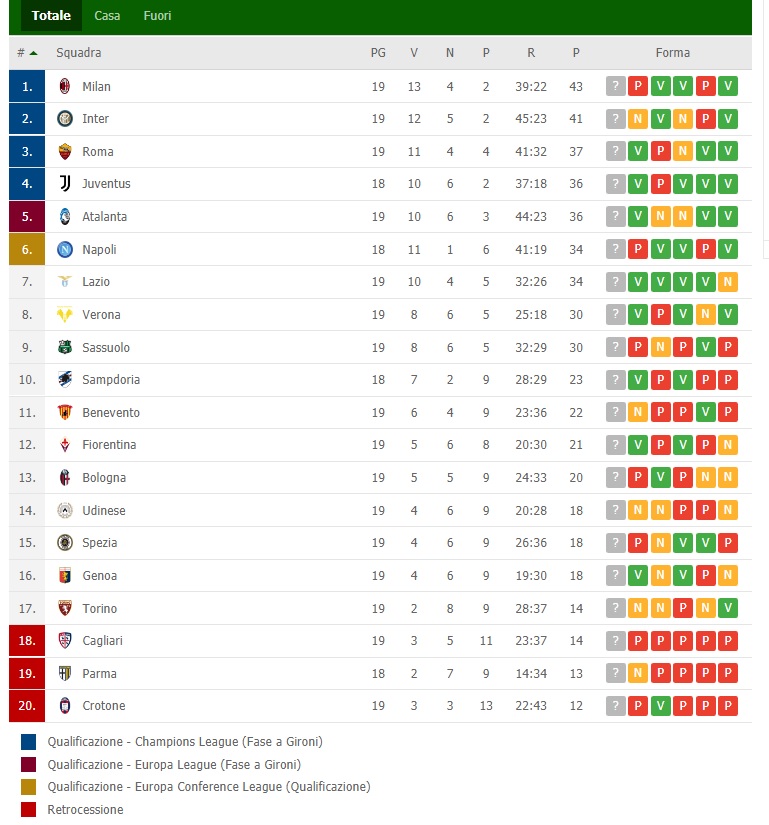Viewport: 769px width, 825px height.
Task: Click the Squadra column header
Action: (79, 53)
